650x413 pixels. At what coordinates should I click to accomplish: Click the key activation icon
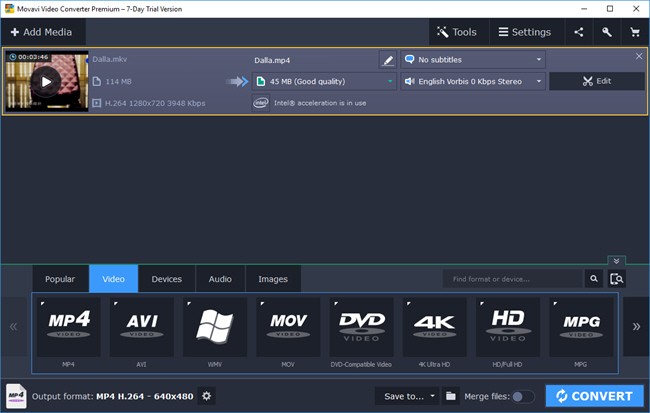point(606,32)
